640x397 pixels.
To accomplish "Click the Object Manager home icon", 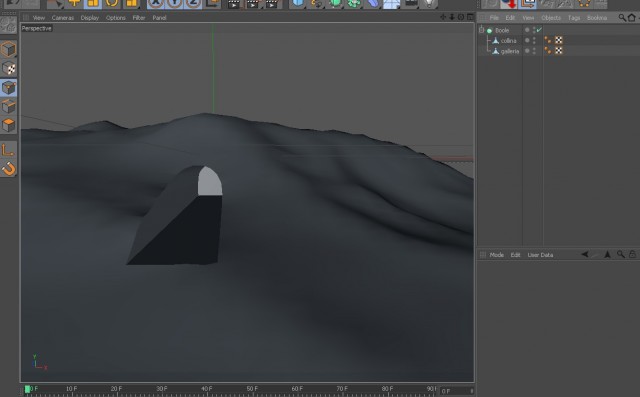I will click(631, 18).
